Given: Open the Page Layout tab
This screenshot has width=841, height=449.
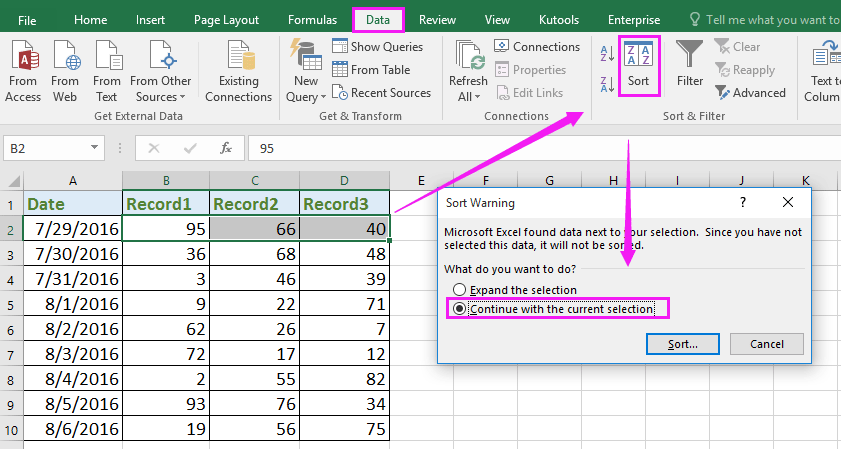Looking at the screenshot, I should coord(226,19).
